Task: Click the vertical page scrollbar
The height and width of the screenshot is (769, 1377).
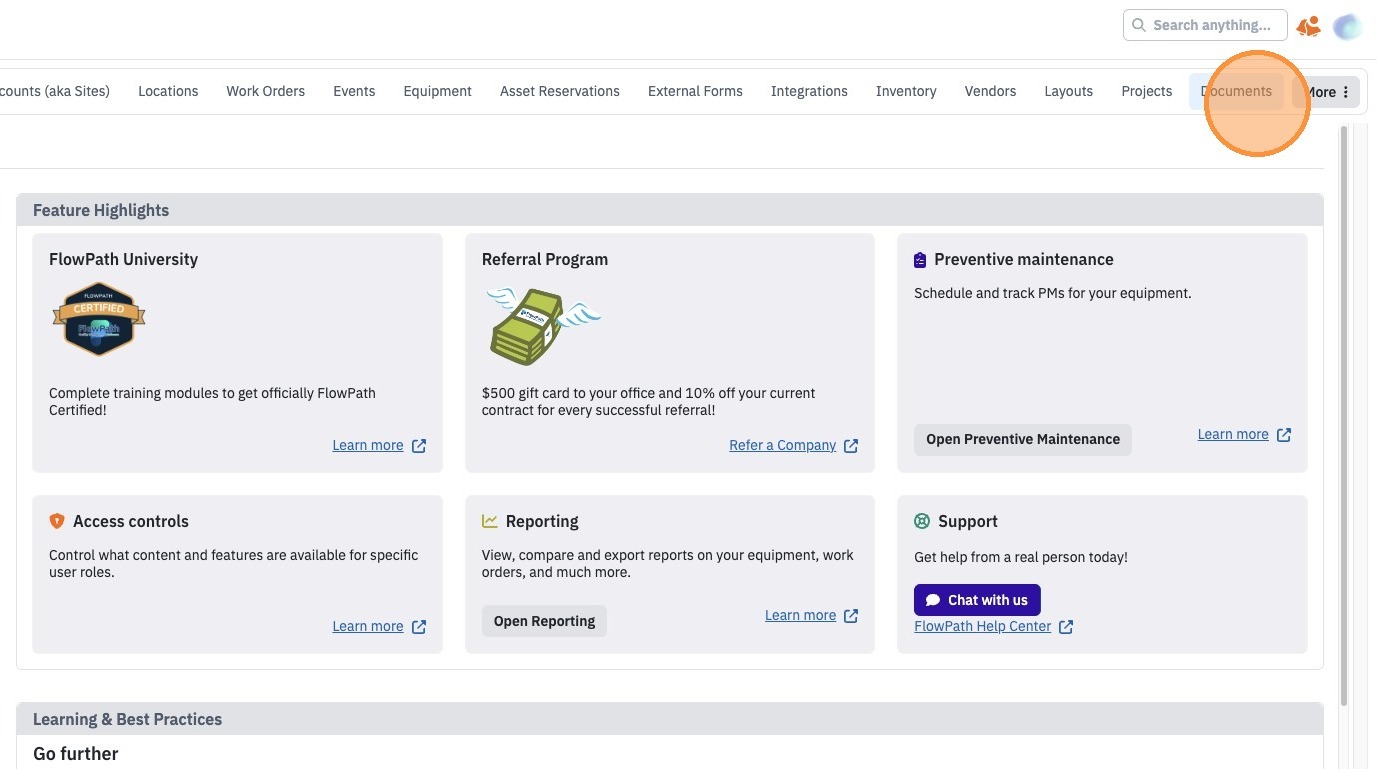Action: coord(1344,415)
